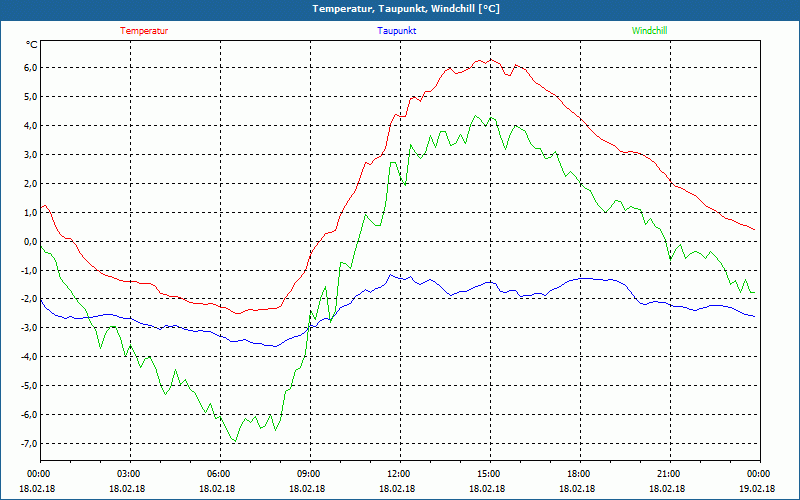The width and height of the screenshot is (800, 500).
Task: Click the '19.02.18' date label
Action: (757, 489)
